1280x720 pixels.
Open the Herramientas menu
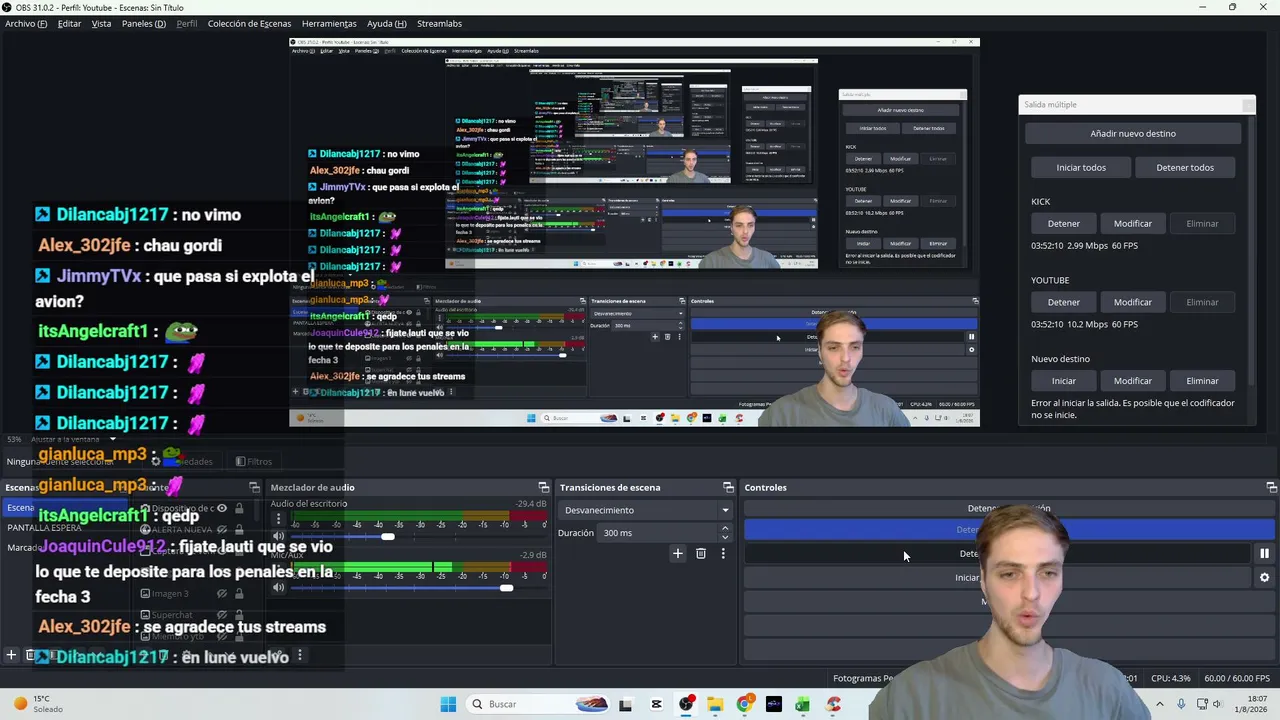coord(329,24)
